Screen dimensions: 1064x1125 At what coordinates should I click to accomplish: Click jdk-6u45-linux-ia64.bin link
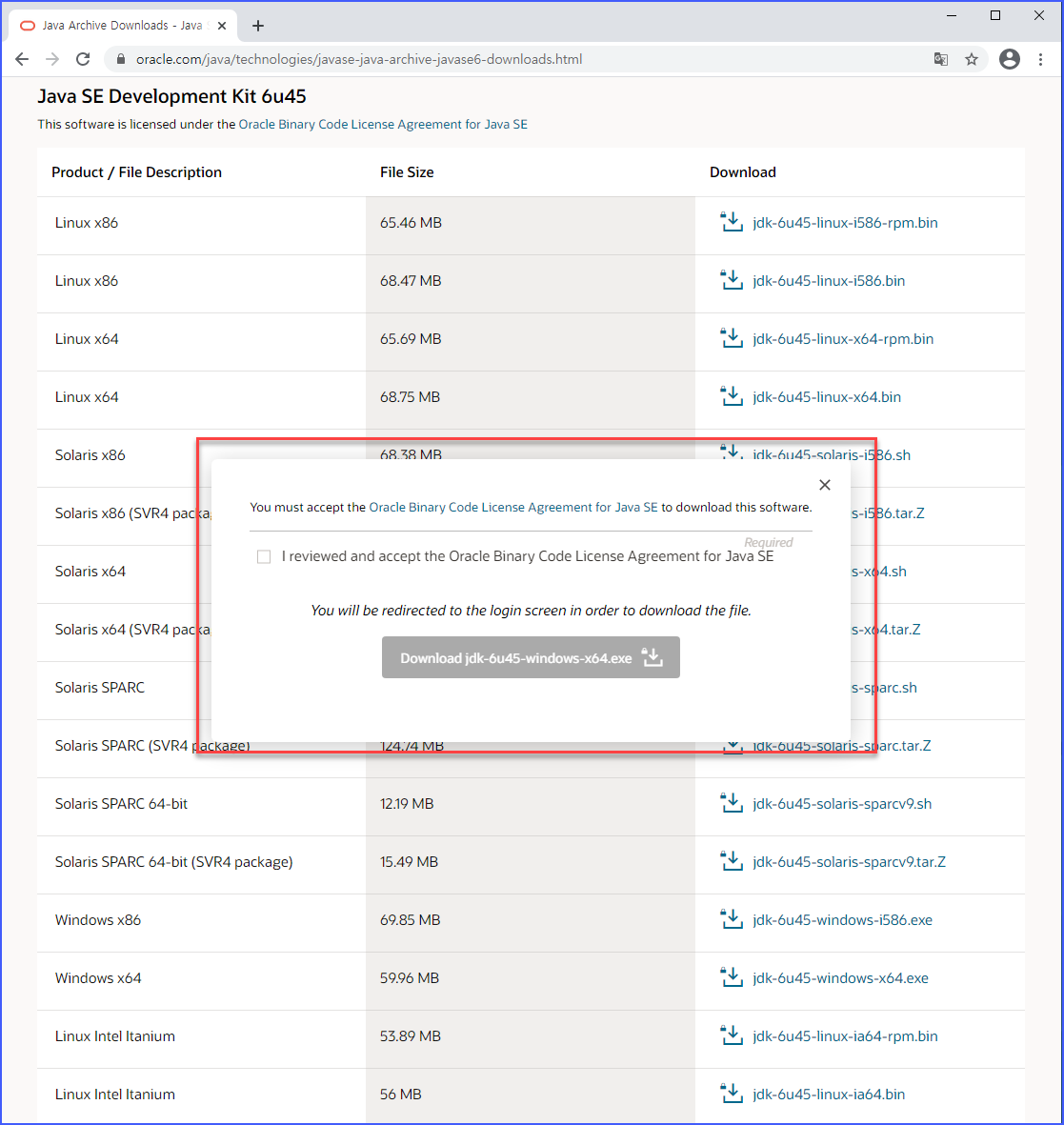829,1095
